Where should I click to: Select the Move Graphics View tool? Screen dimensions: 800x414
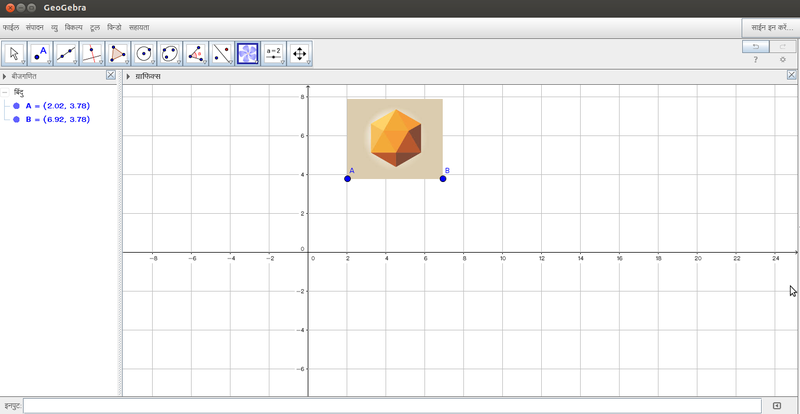tap(301, 54)
